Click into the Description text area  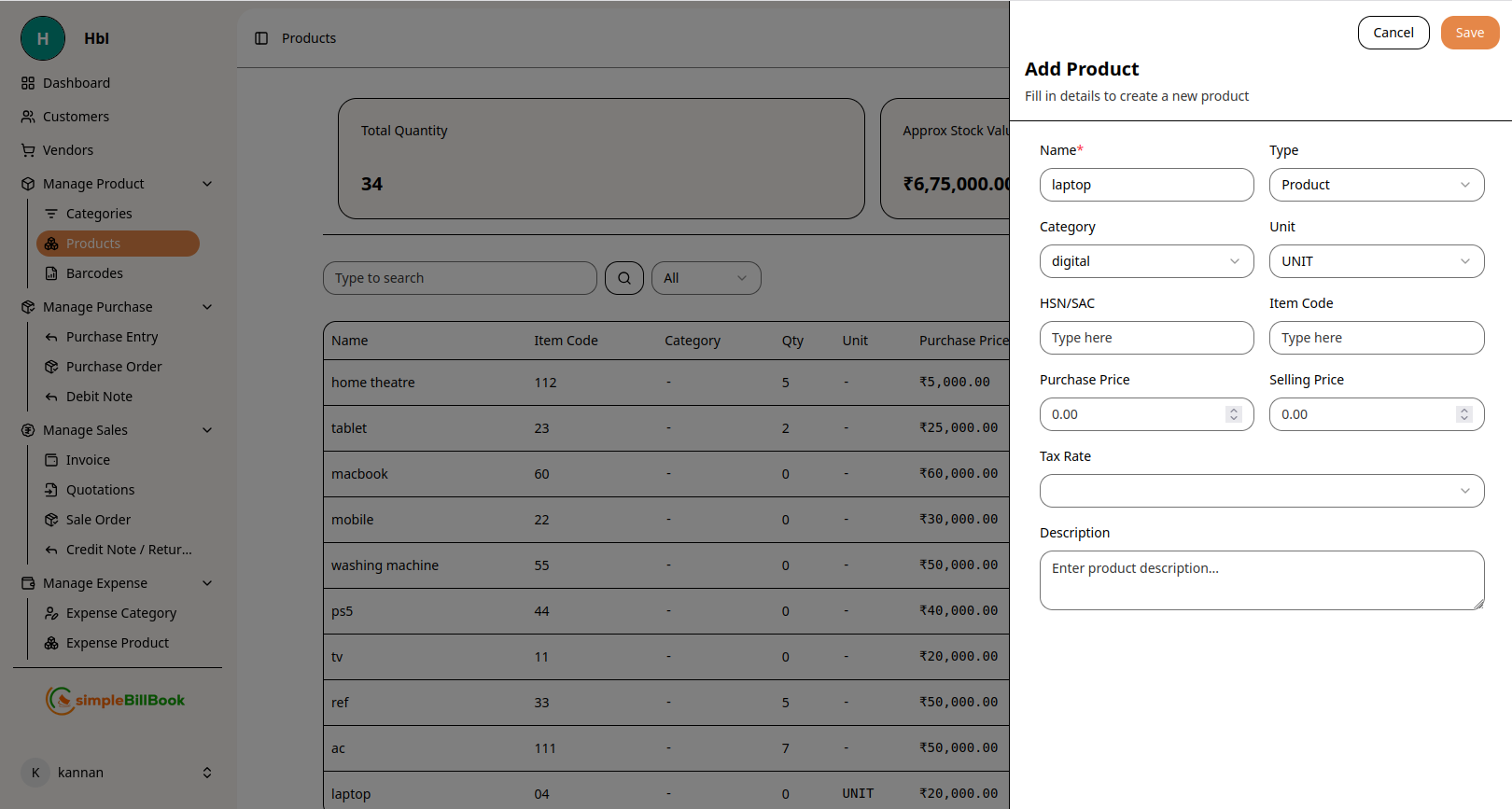coord(1261,580)
